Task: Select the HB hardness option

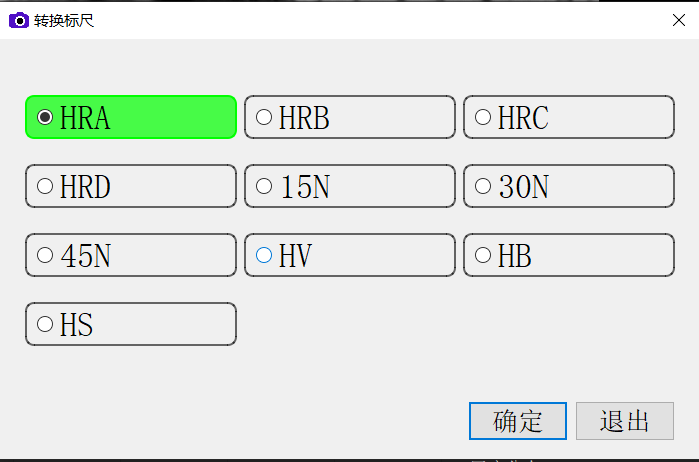Action: (x=568, y=255)
